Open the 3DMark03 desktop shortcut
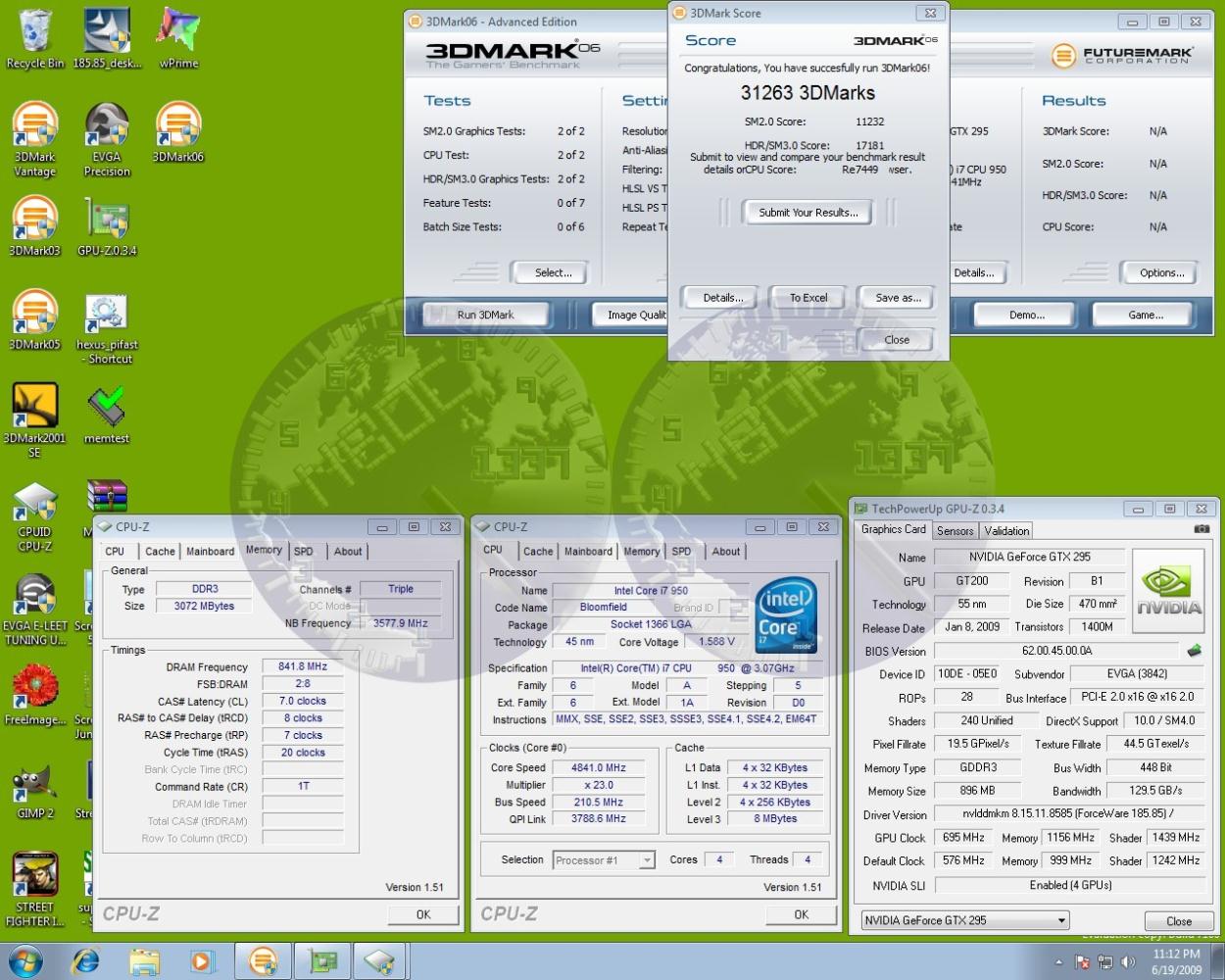 35,226
